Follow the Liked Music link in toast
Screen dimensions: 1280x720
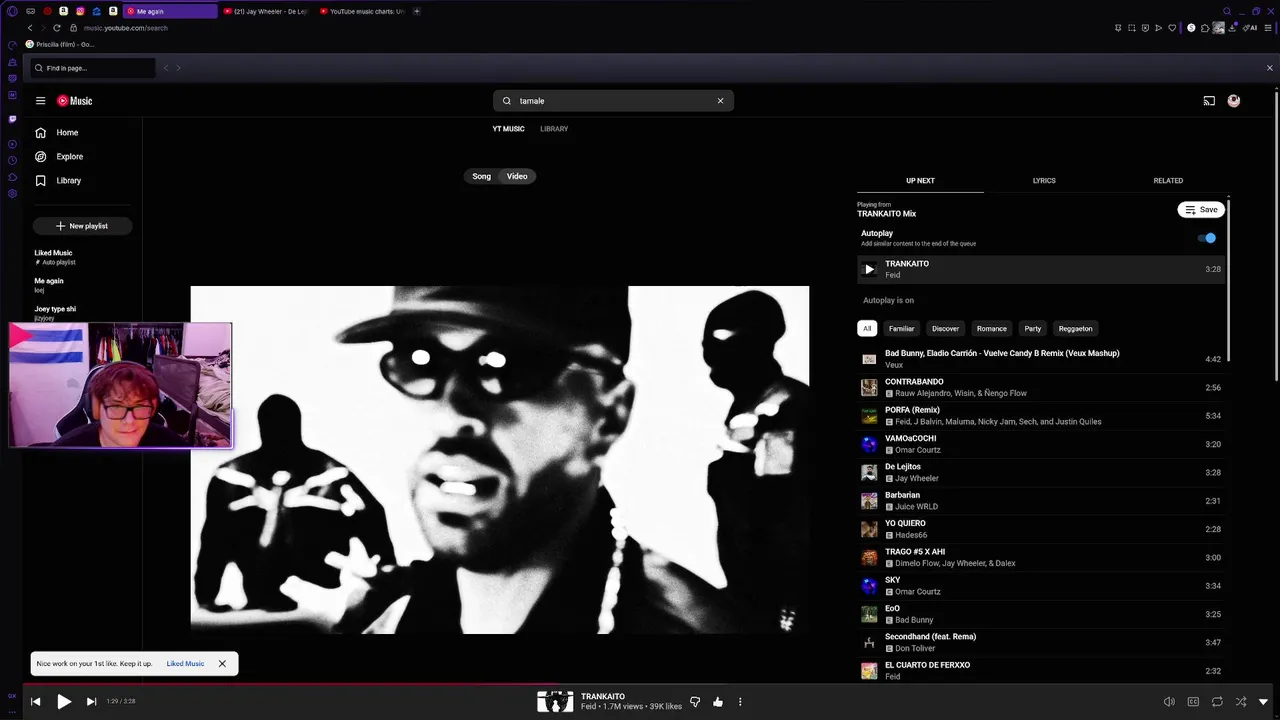pyautogui.click(x=185, y=664)
